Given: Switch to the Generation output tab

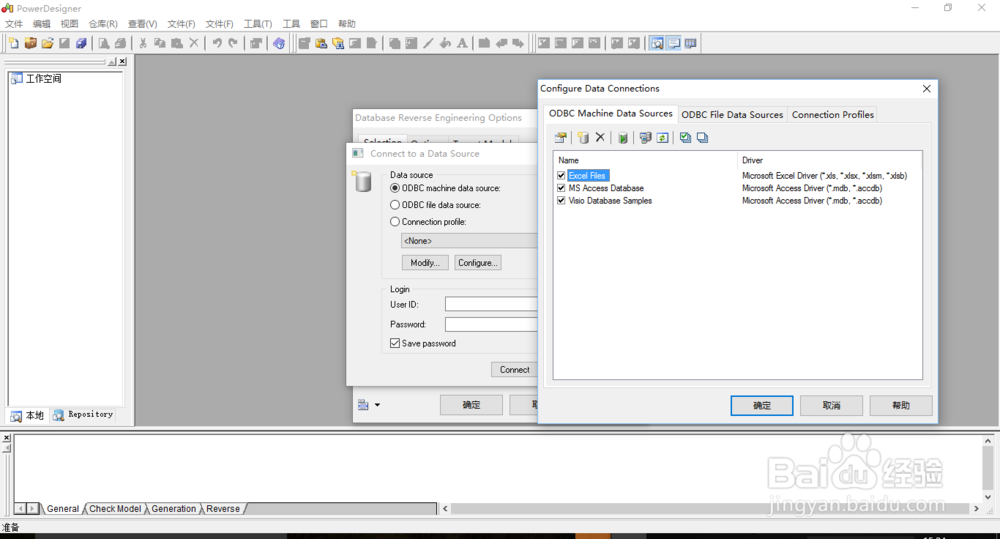Looking at the screenshot, I should [173, 509].
